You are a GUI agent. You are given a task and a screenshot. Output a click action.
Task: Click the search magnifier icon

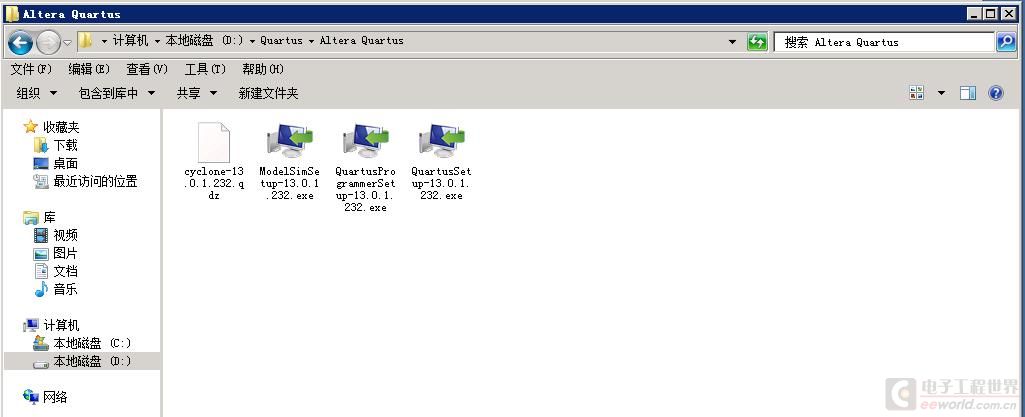pos(1005,42)
